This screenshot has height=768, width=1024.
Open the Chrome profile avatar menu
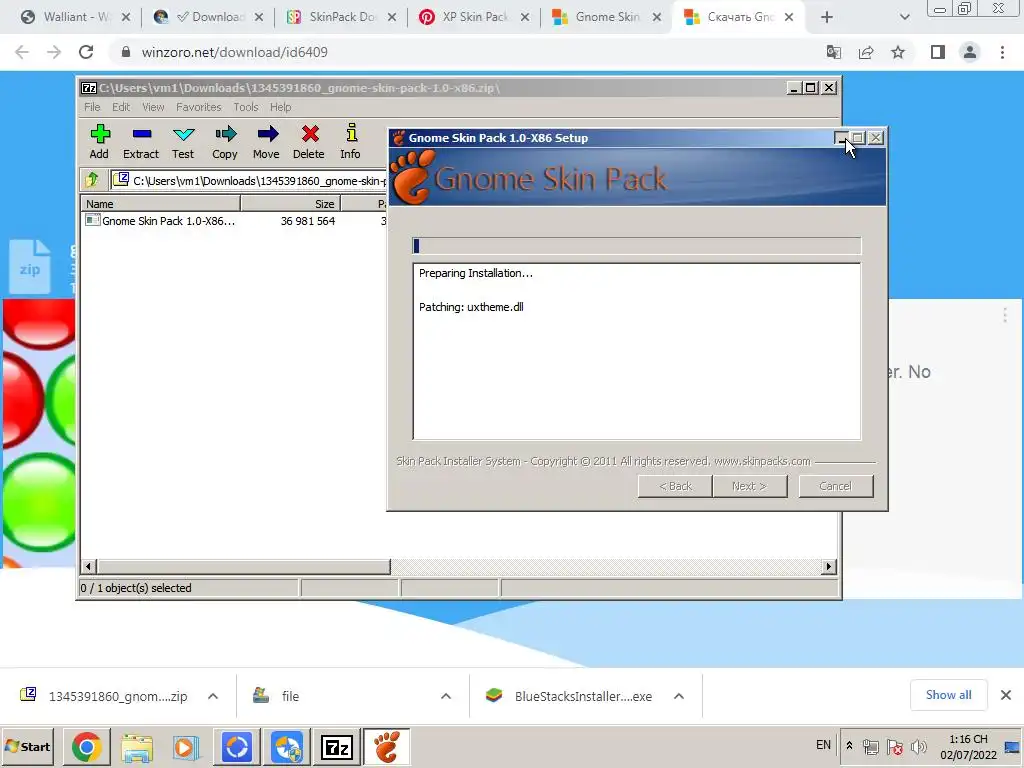pos(970,52)
